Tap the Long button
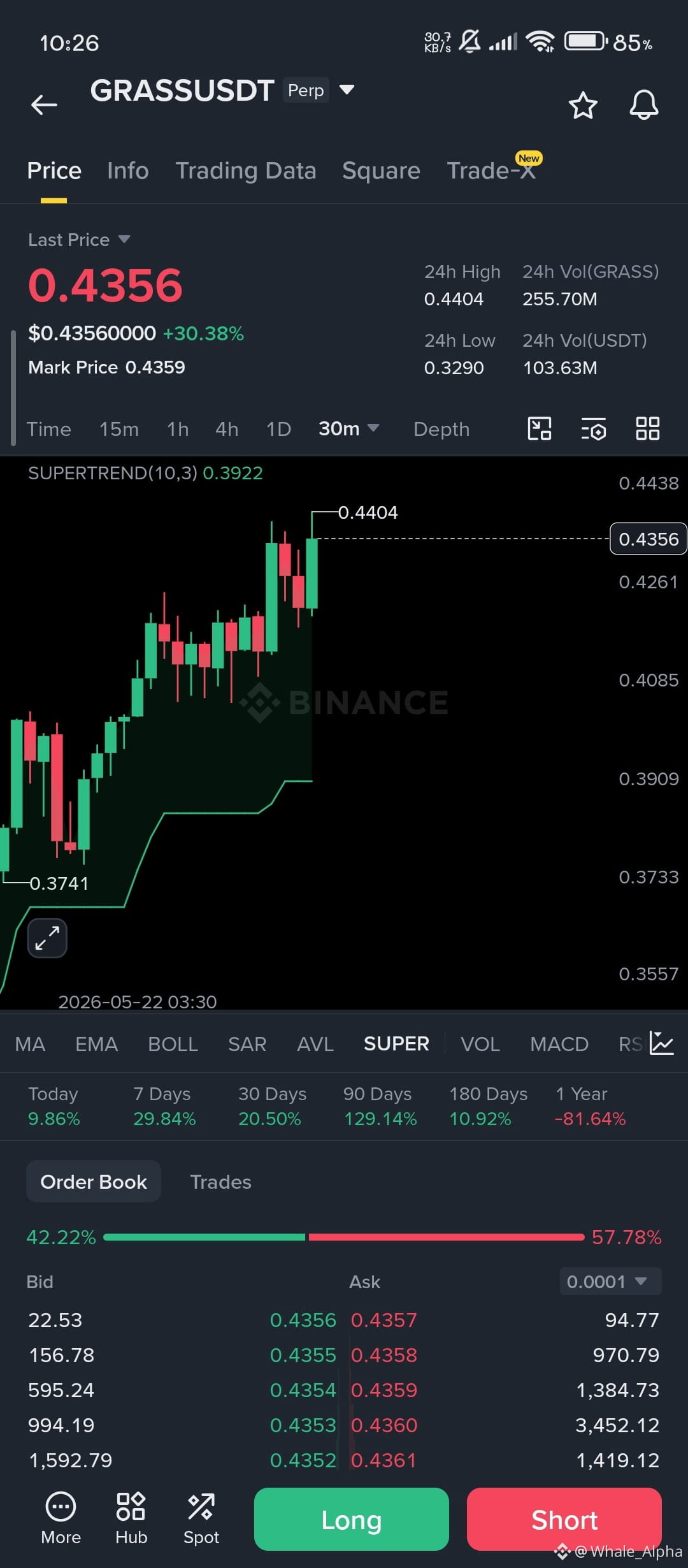 coord(352,1520)
